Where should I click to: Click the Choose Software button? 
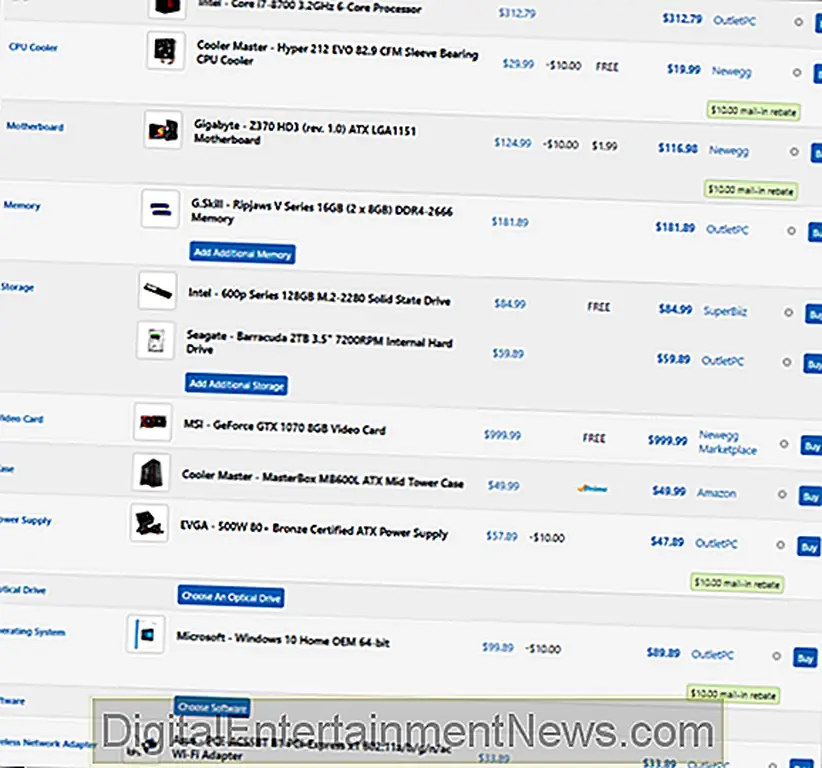(211, 707)
